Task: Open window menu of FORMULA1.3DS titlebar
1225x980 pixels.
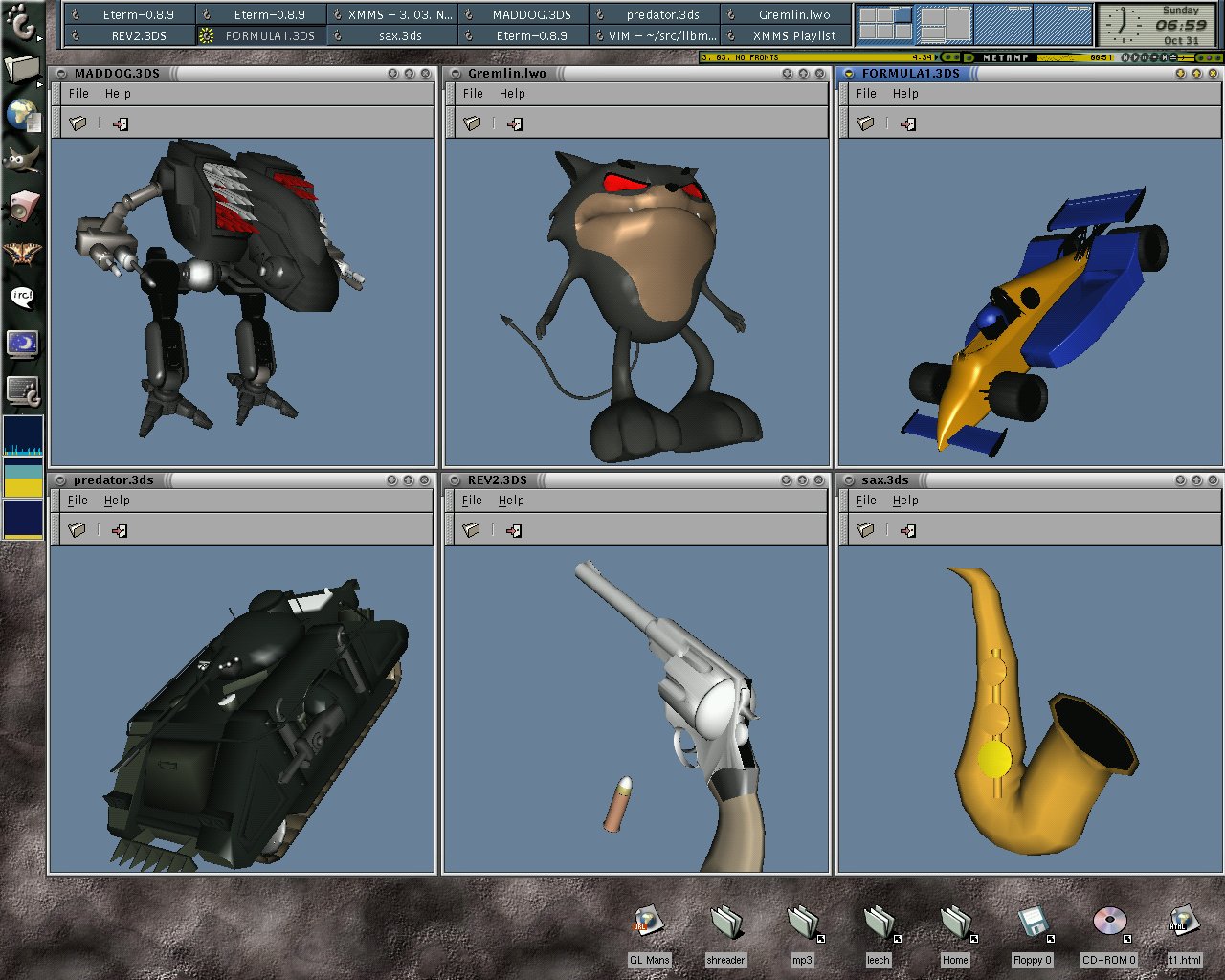Action: pos(849,74)
